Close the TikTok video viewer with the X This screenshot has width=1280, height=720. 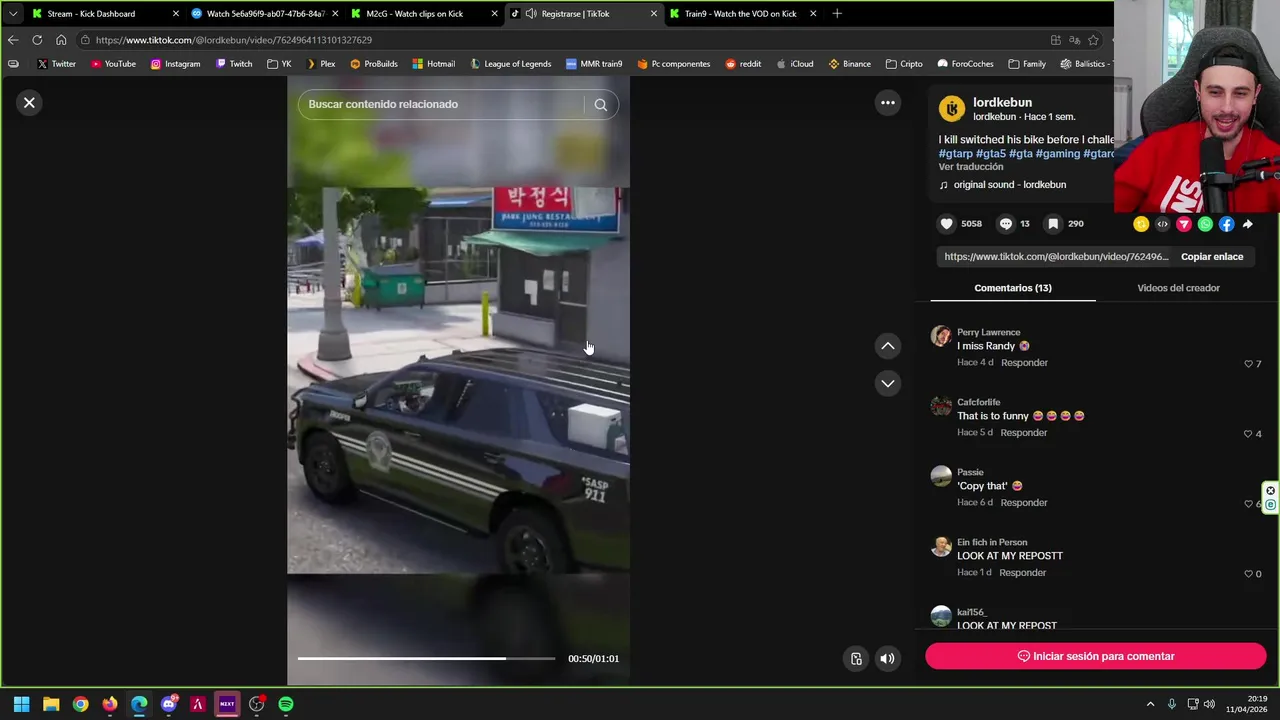click(29, 102)
